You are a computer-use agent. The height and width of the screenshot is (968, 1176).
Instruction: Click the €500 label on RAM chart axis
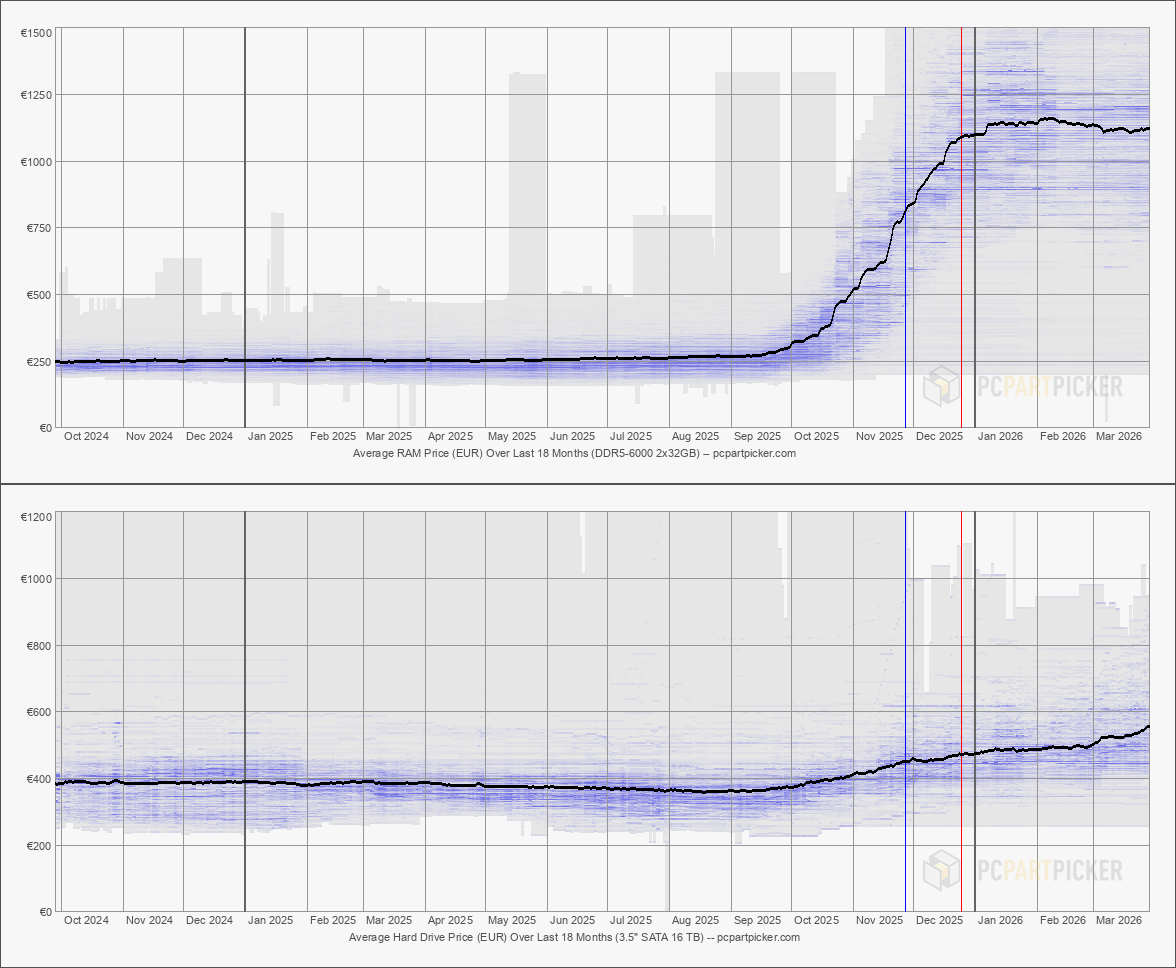point(38,295)
